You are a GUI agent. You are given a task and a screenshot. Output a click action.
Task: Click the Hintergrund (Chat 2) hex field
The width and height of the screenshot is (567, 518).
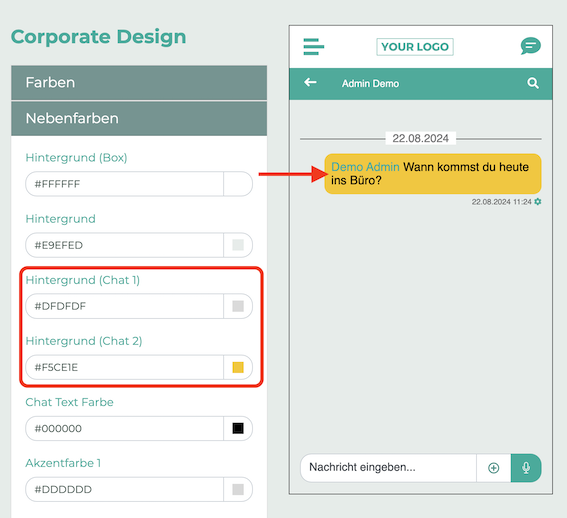click(x=125, y=368)
